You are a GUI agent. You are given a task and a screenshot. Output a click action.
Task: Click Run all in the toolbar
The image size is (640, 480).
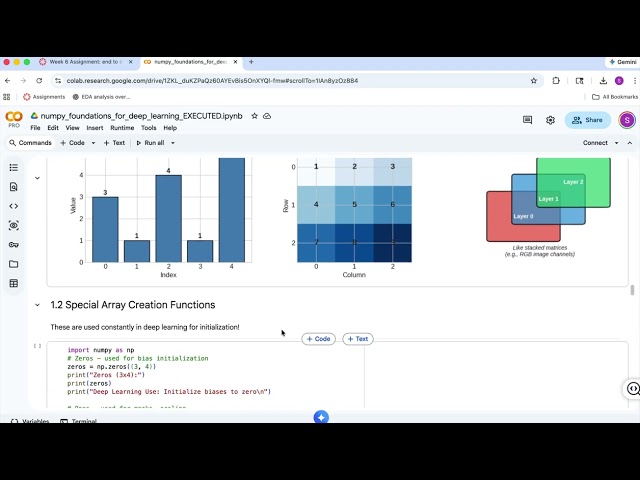(150, 143)
